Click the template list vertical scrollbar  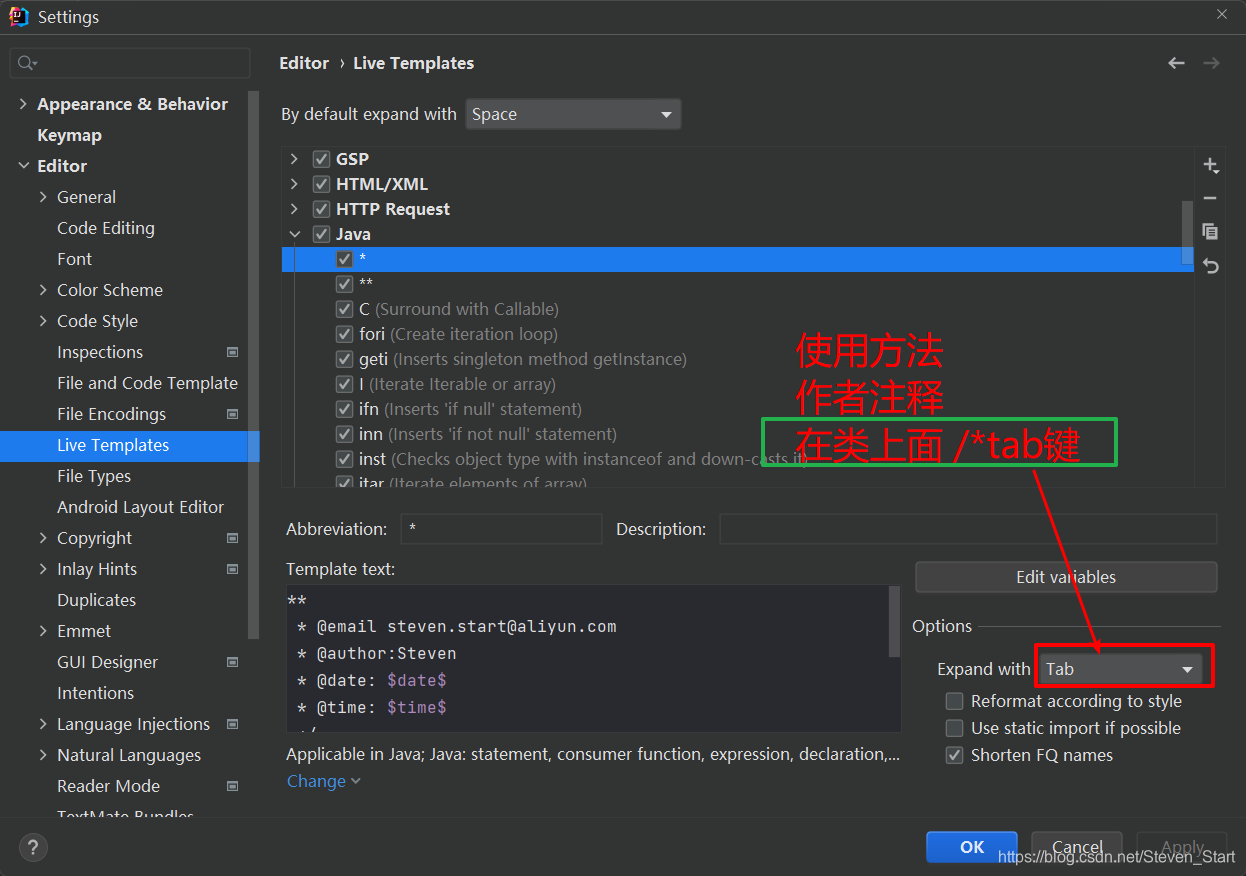pos(1187,232)
